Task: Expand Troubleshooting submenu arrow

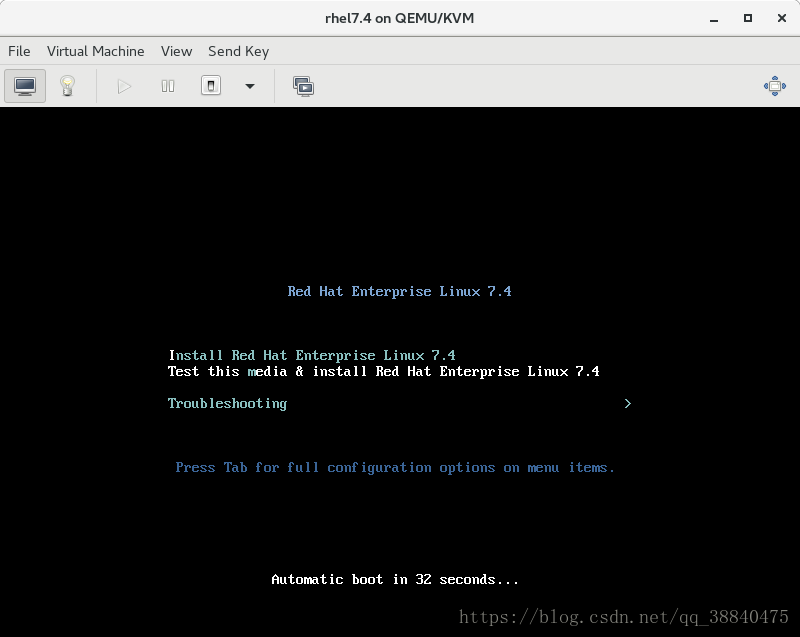Action: [628, 403]
